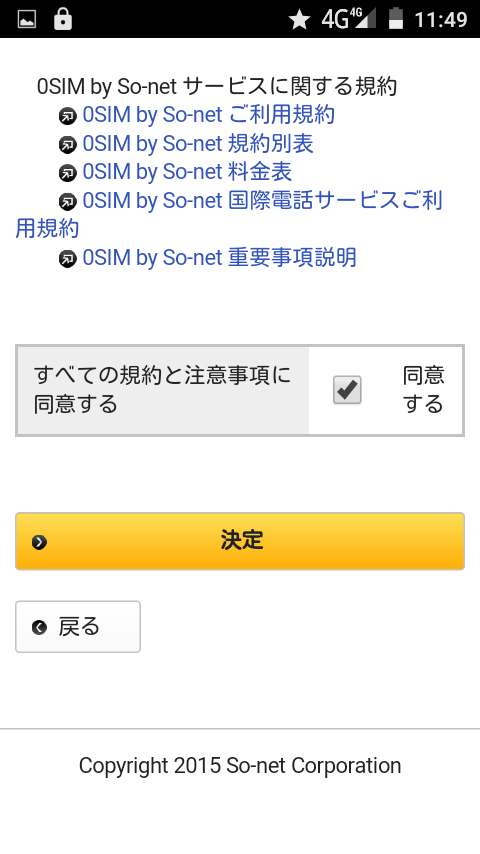Open the 0SIM by So-net 重要事項説明 link

tap(219, 258)
